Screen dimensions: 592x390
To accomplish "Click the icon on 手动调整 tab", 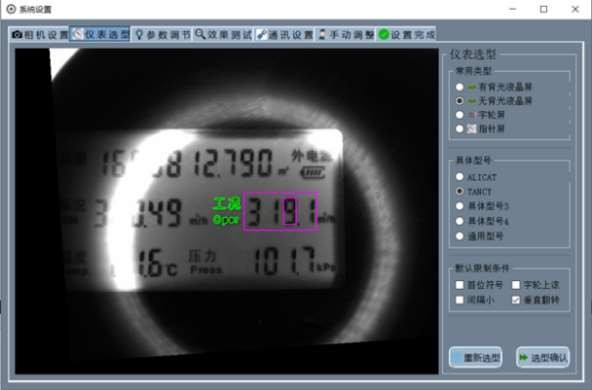I will [x=322, y=35].
